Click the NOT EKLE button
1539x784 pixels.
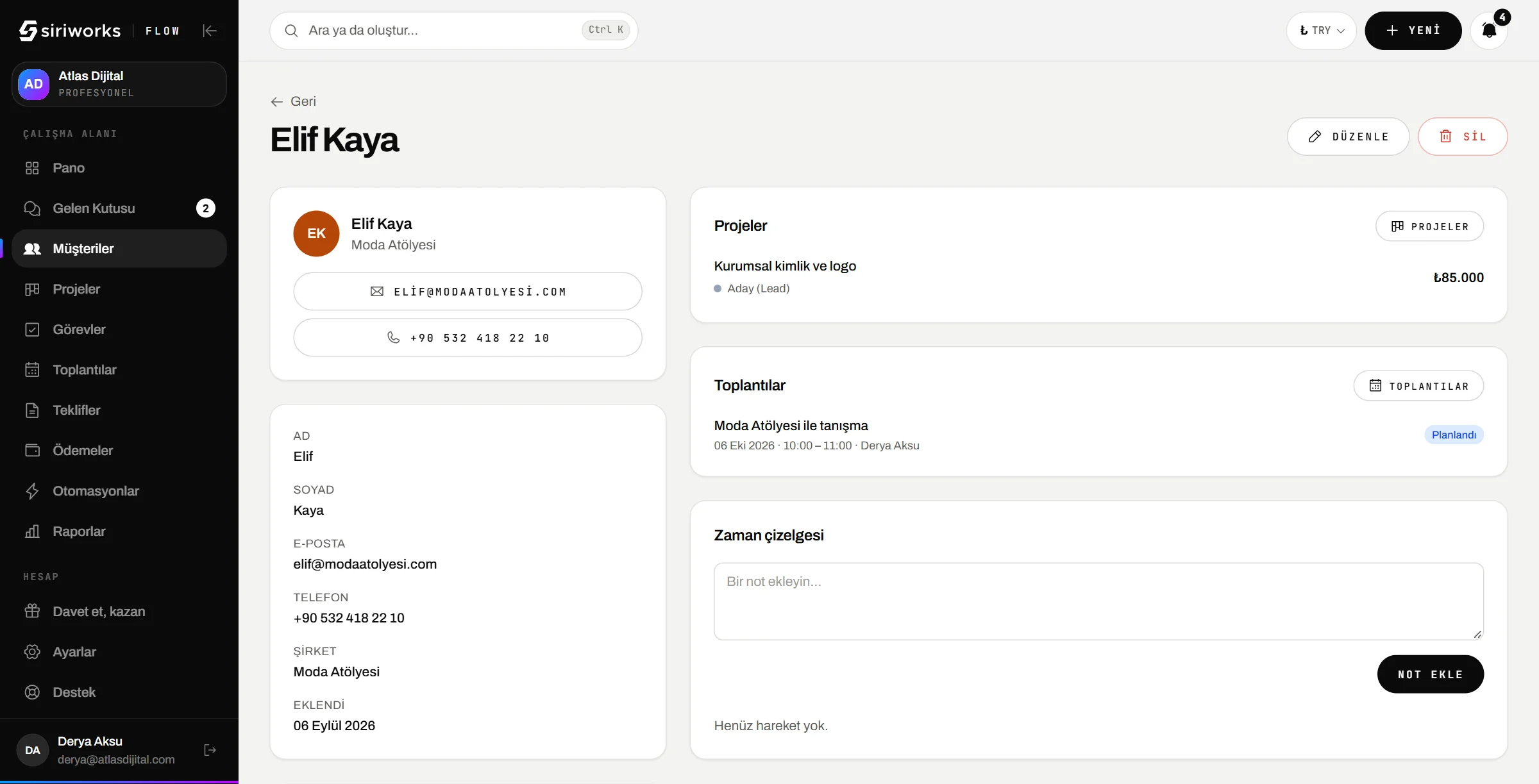(1430, 674)
